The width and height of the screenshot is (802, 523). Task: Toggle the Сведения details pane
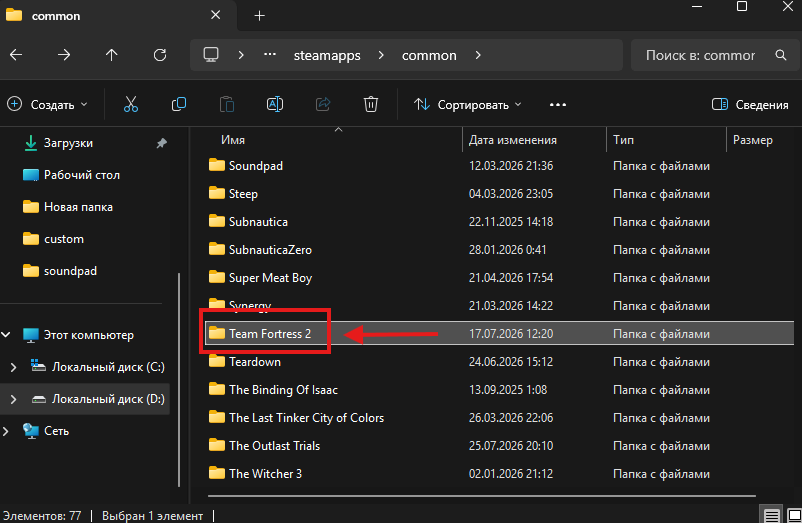pyautogui.click(x=750, y=104)
